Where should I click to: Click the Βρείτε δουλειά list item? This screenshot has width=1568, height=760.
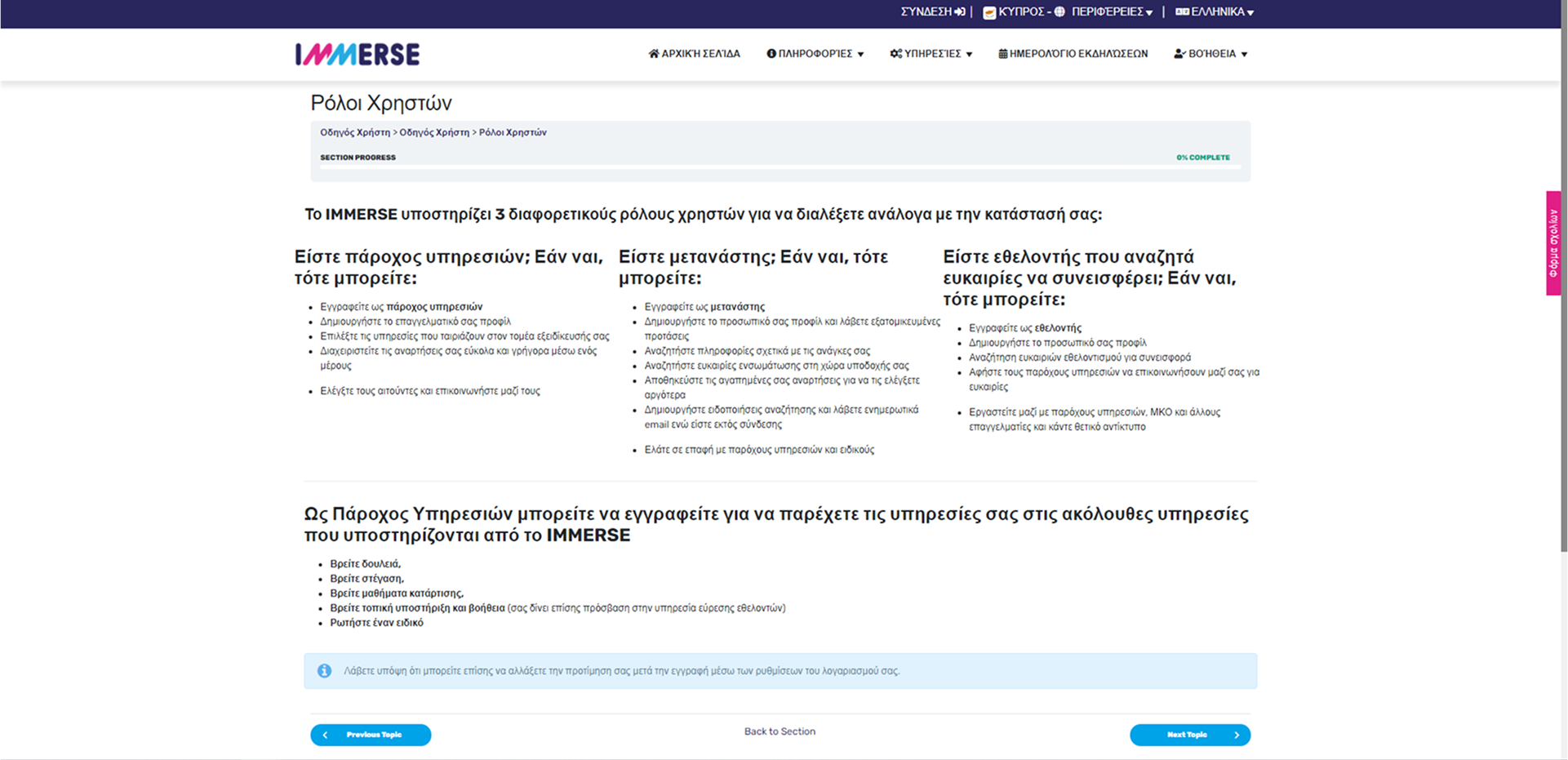[365, 564]
